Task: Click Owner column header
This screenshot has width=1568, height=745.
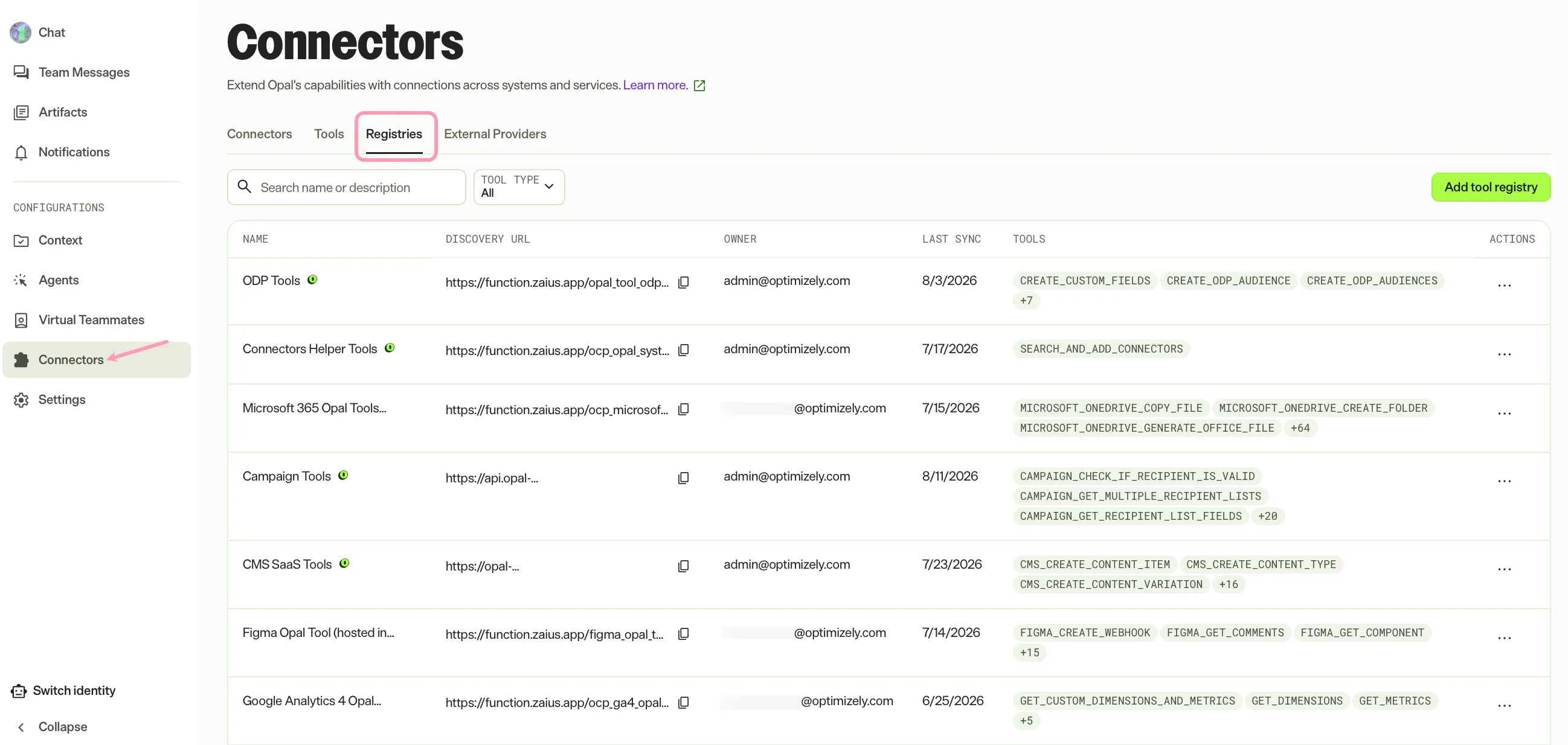Action: point(739,239)
